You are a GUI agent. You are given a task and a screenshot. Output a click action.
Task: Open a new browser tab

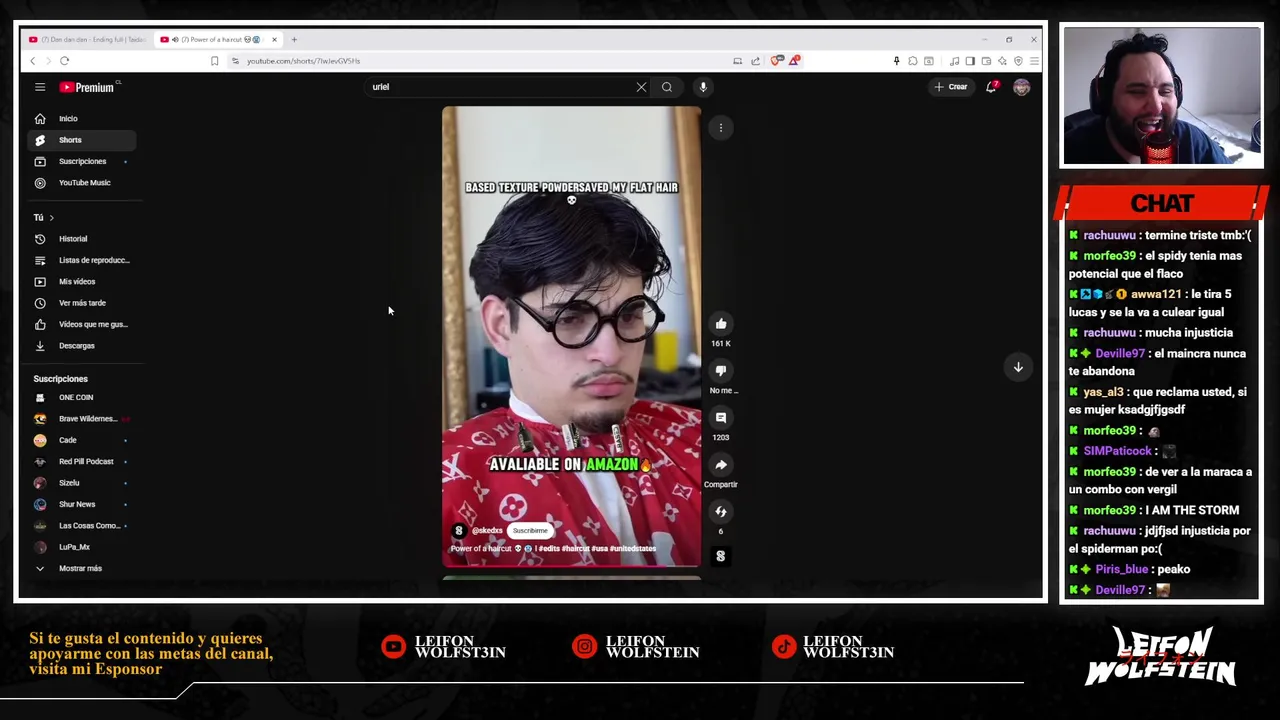(x=294, y=40)
